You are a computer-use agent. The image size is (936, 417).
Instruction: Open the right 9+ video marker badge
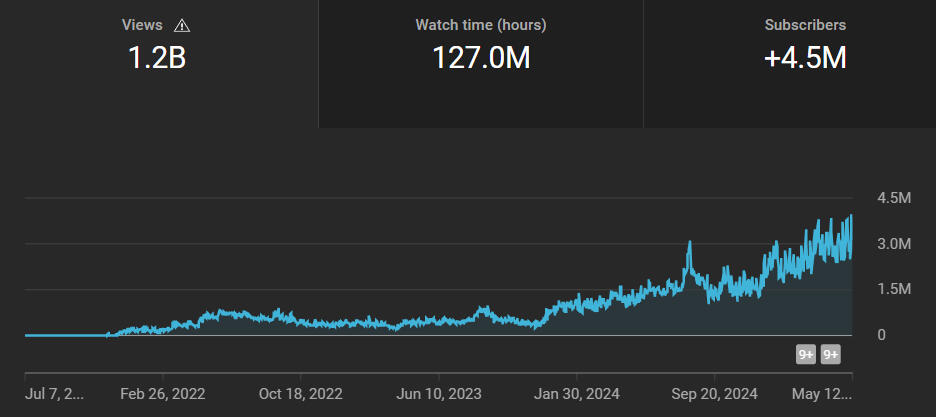tap(831, 354)
